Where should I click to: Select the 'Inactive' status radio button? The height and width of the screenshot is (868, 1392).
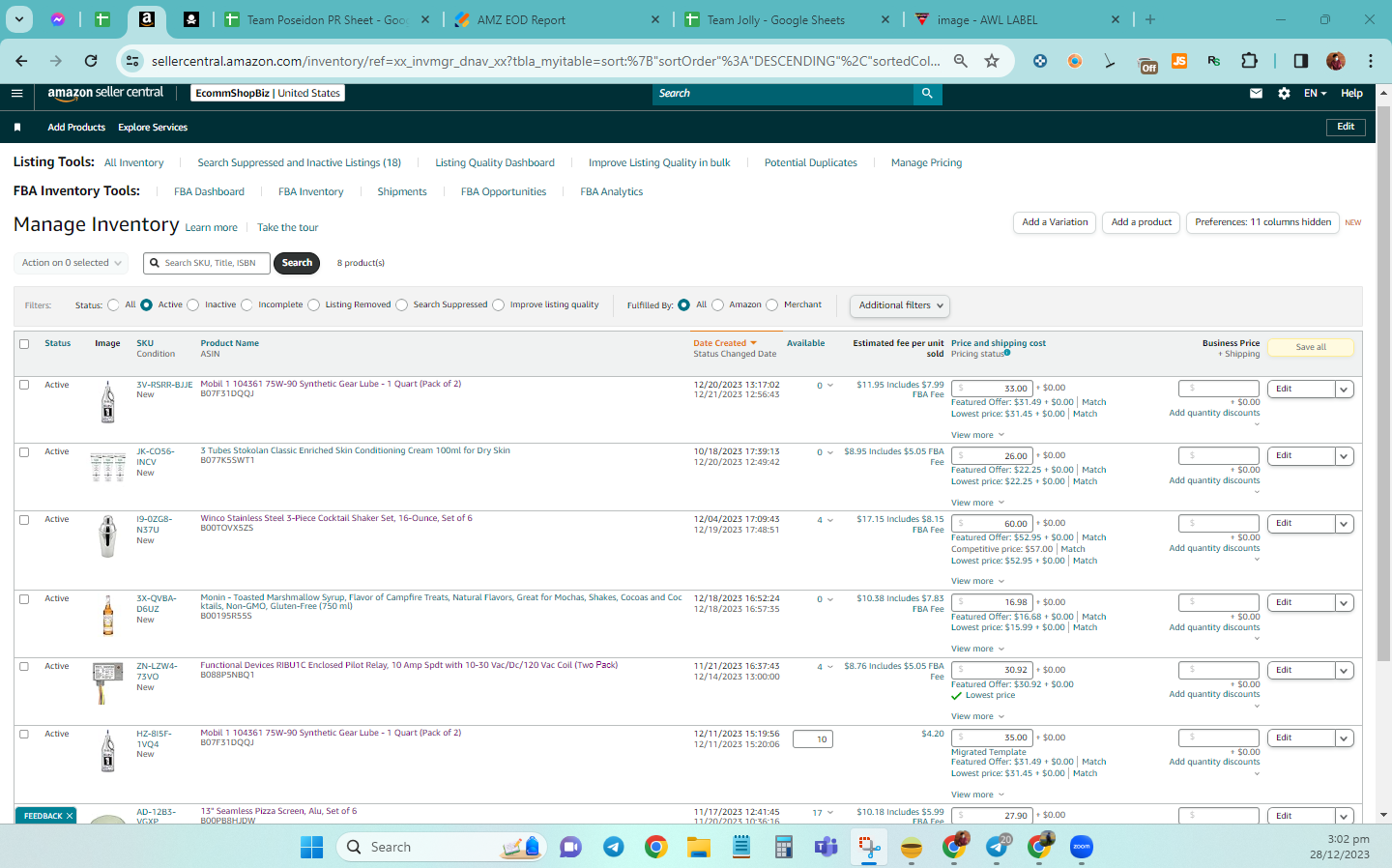193,305
